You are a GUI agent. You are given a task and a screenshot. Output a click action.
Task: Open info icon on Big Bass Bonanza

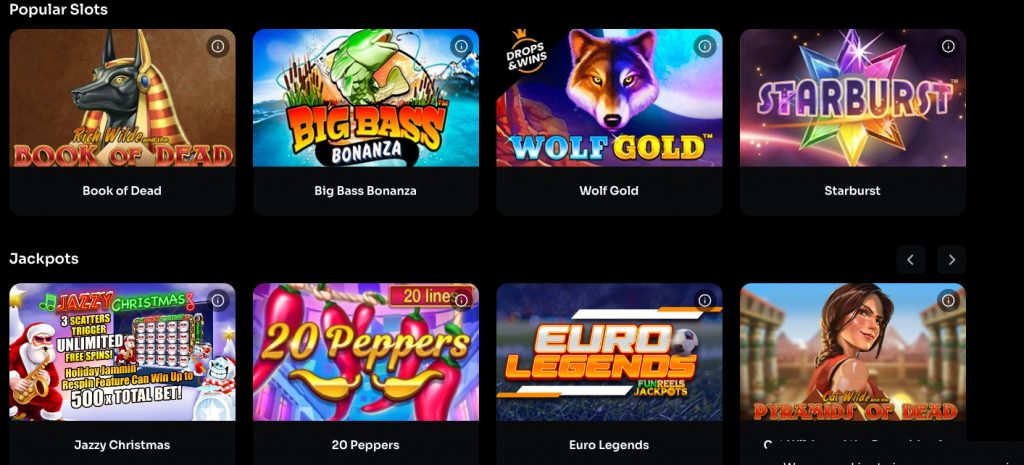pos(462,46)
